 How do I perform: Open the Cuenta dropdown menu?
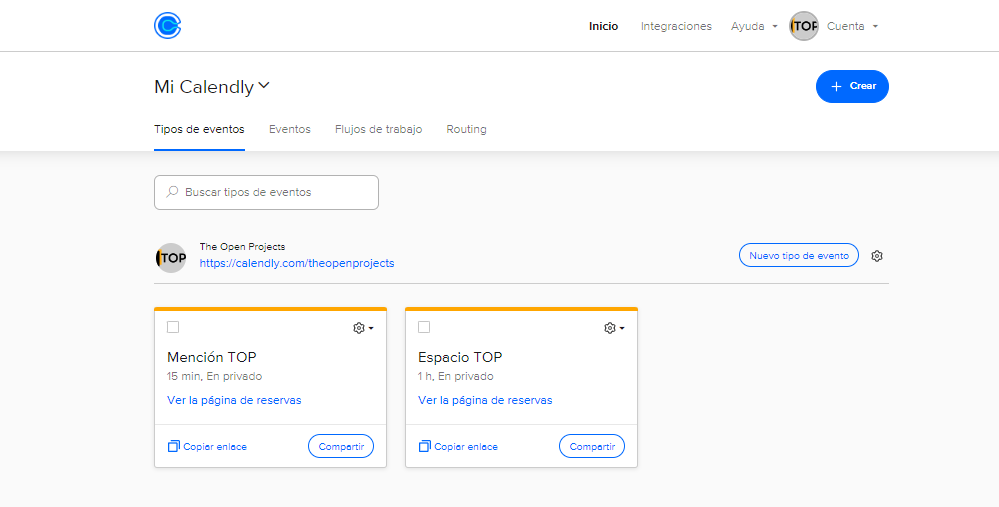[x=852, y=26]
